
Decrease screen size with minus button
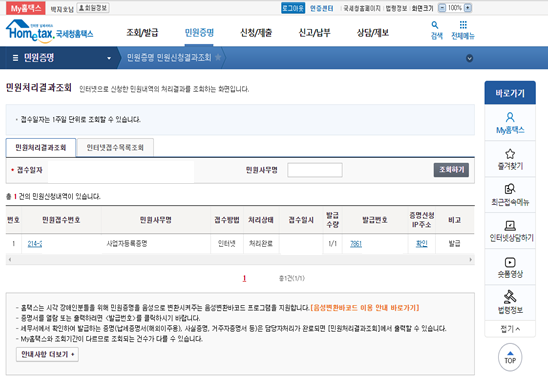pos(442,8)
